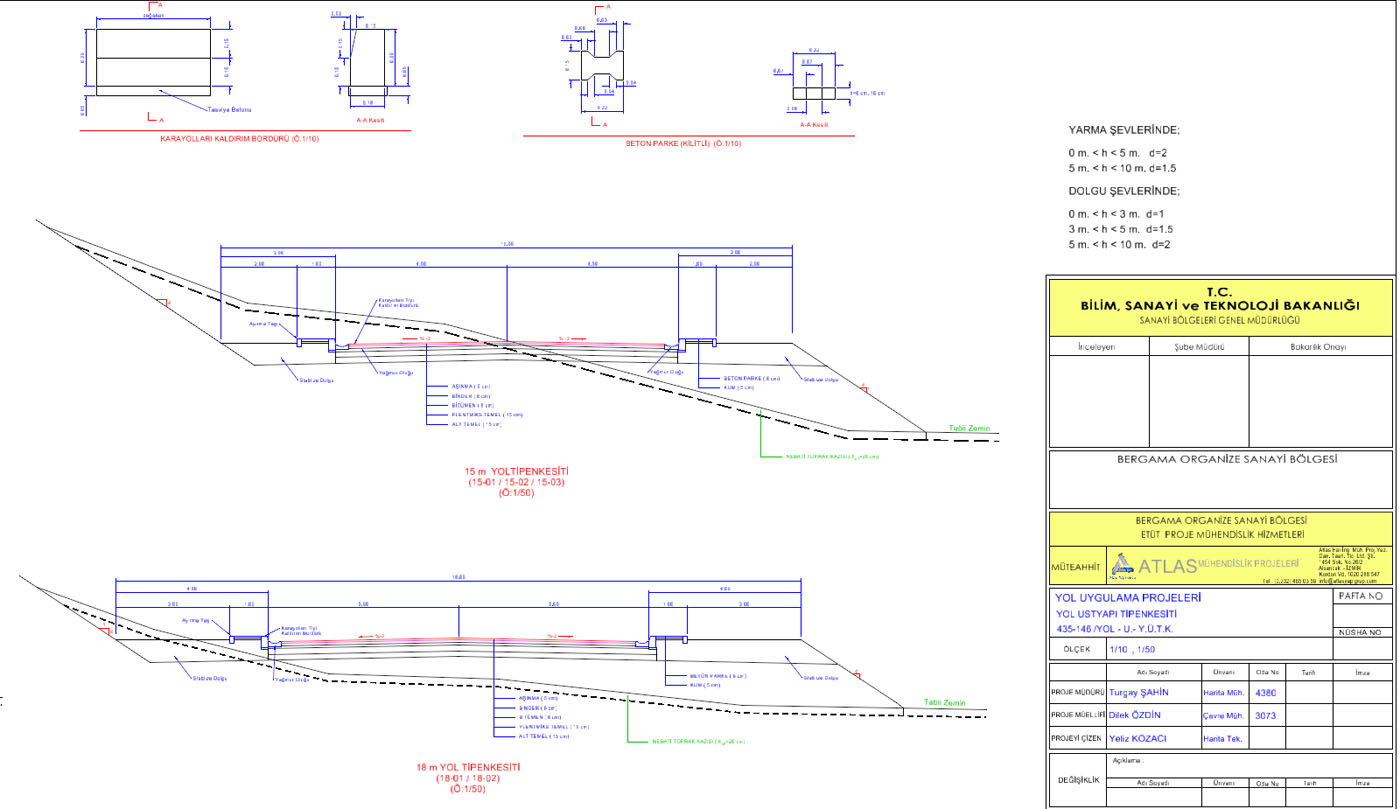The height and width of the screenshot is (809, 1400).
Task: Select the DOLGU ŞEVLERİNDE heading text
Action: pos(1124,191)
